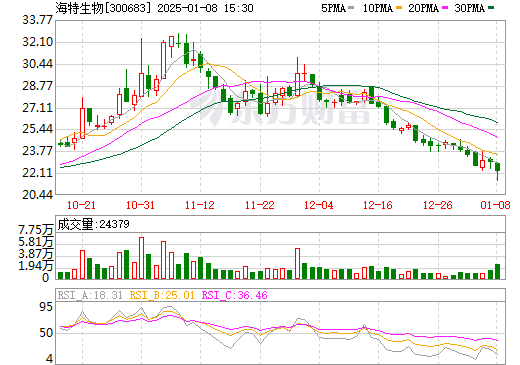The image size is (520, 365).
Task: Click the 12-16 date label
Action: (x=378, y=205)
